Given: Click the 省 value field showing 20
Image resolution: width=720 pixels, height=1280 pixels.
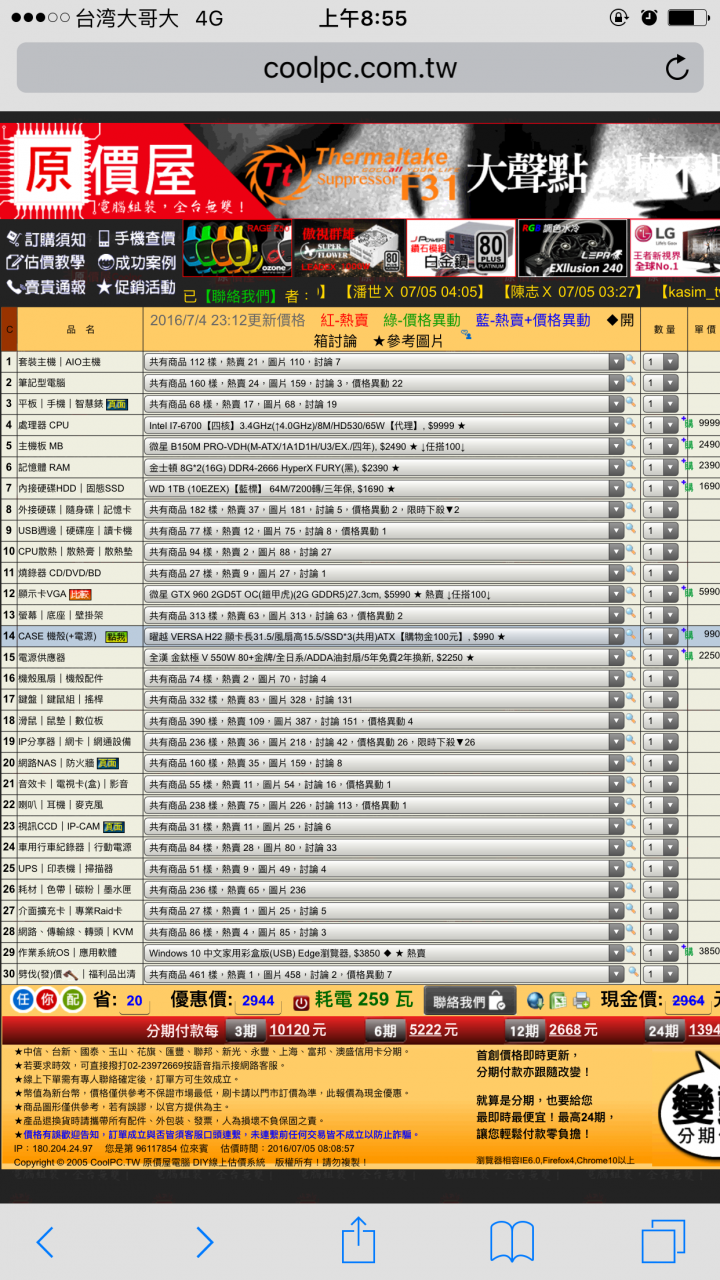Looking at the screenshot, I should pos(135,1001).
